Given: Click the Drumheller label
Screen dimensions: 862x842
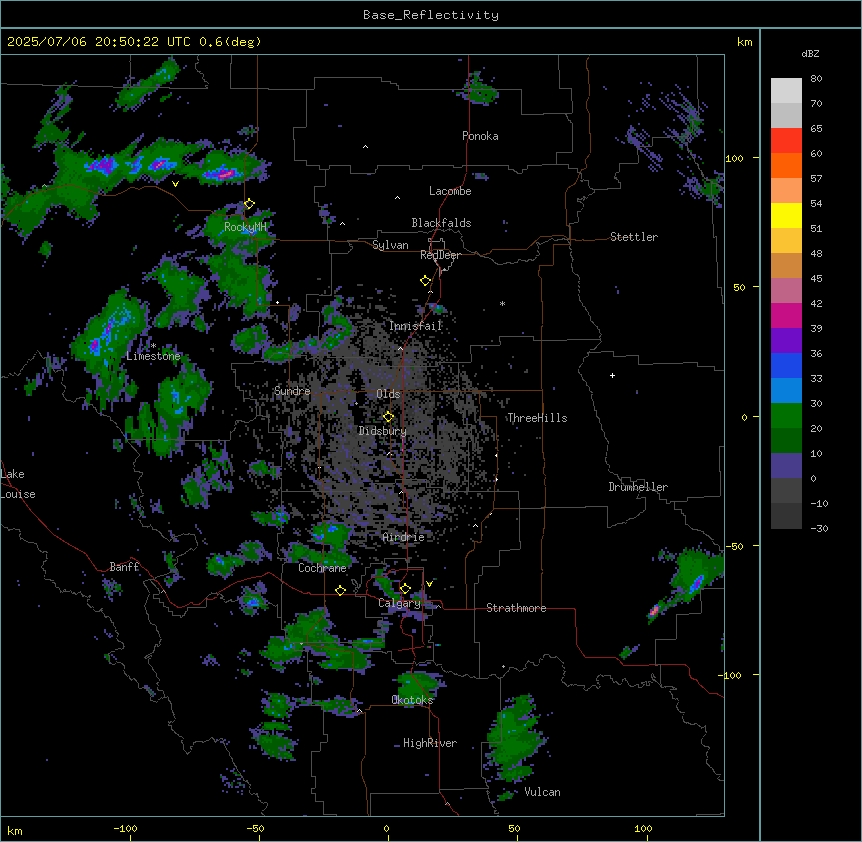Looking at the screenshot, I should [x=638, y=487].
